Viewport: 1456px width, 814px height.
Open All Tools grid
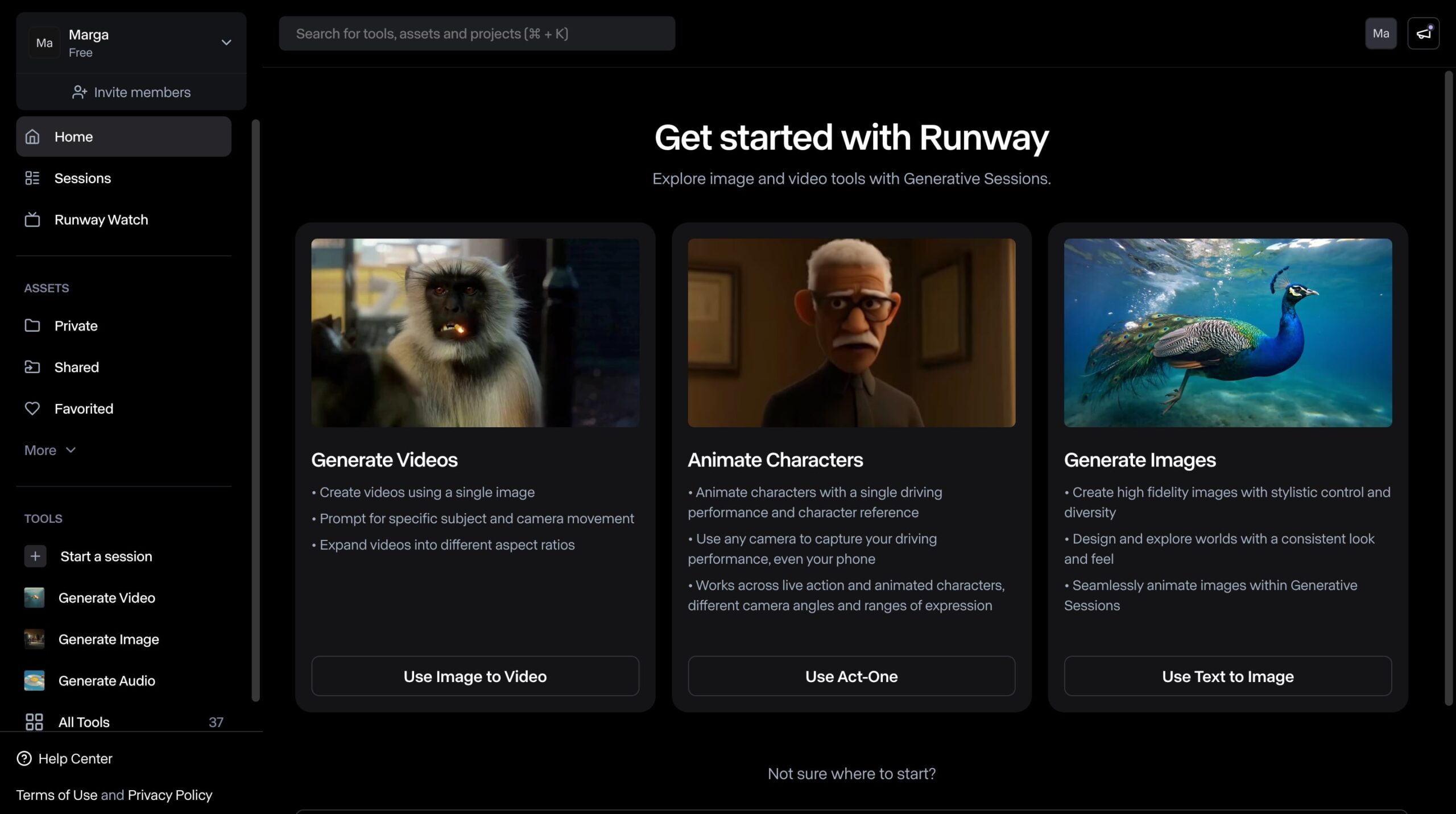84,722
